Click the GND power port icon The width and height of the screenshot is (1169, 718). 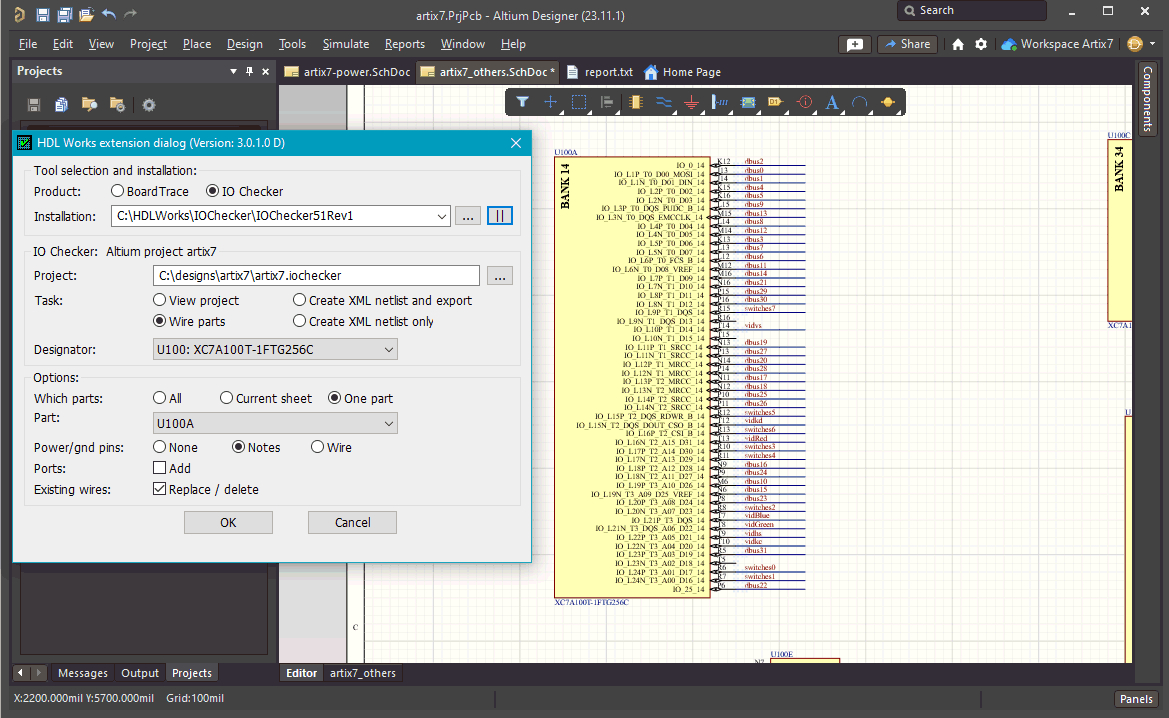tap(691, 102)
